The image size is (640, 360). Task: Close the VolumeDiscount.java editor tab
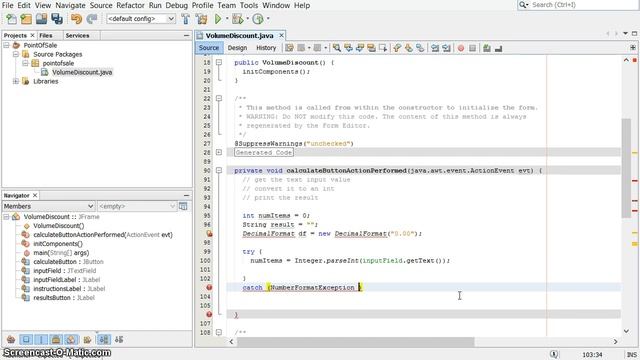[281, 36]
